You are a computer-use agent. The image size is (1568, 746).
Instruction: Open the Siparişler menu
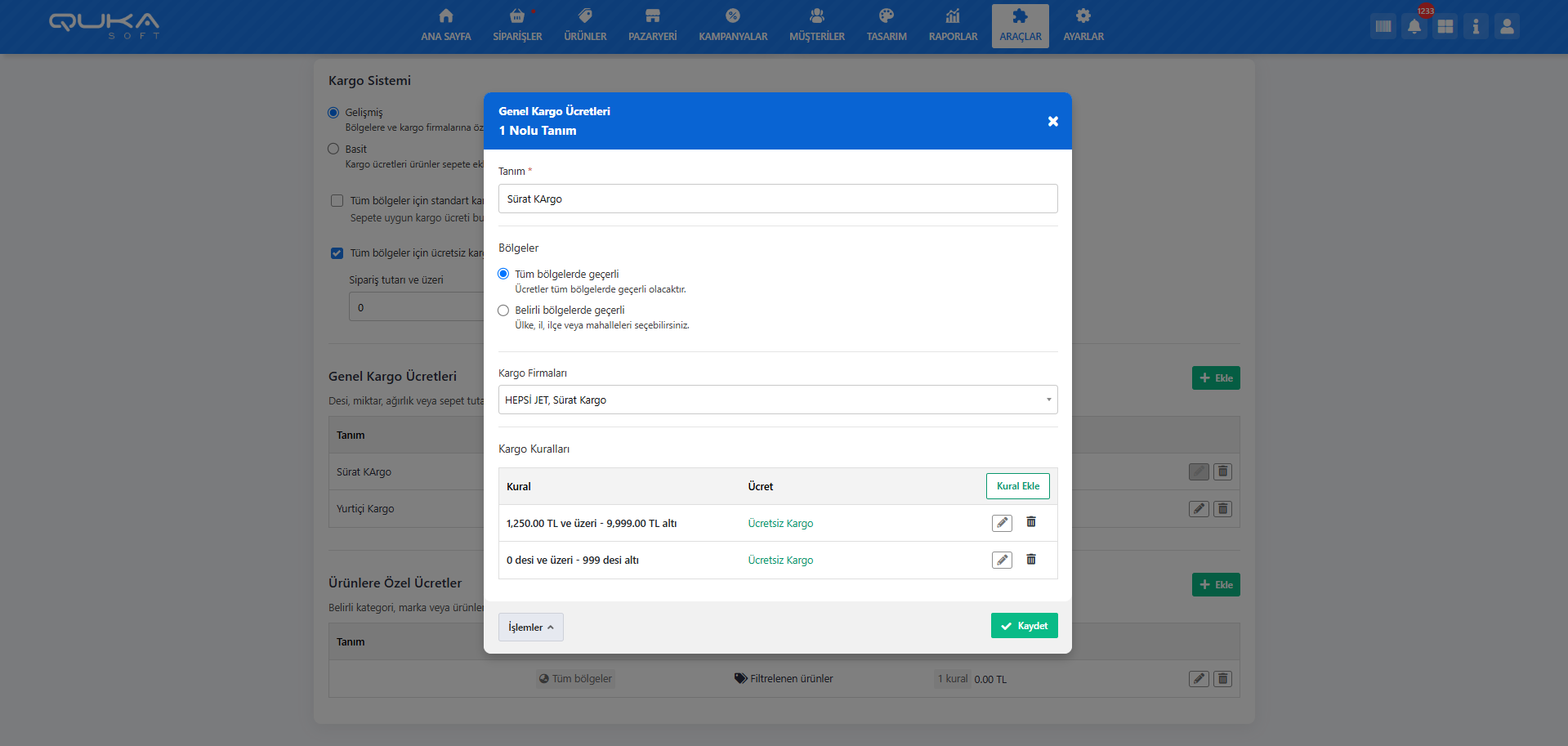517,26
